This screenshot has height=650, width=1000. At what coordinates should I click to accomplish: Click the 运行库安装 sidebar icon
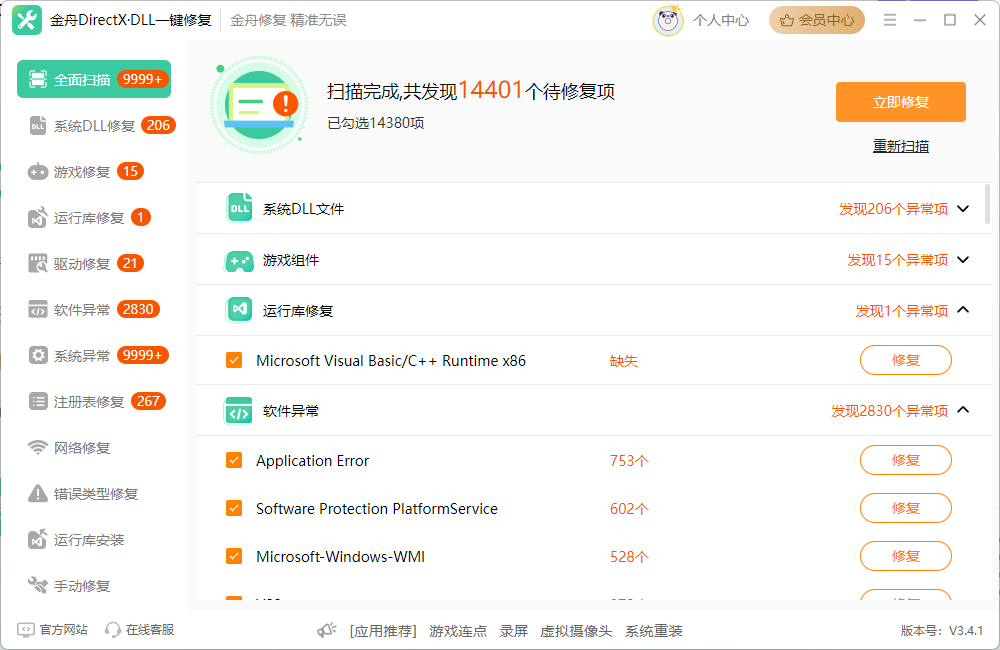coord(38,540)
